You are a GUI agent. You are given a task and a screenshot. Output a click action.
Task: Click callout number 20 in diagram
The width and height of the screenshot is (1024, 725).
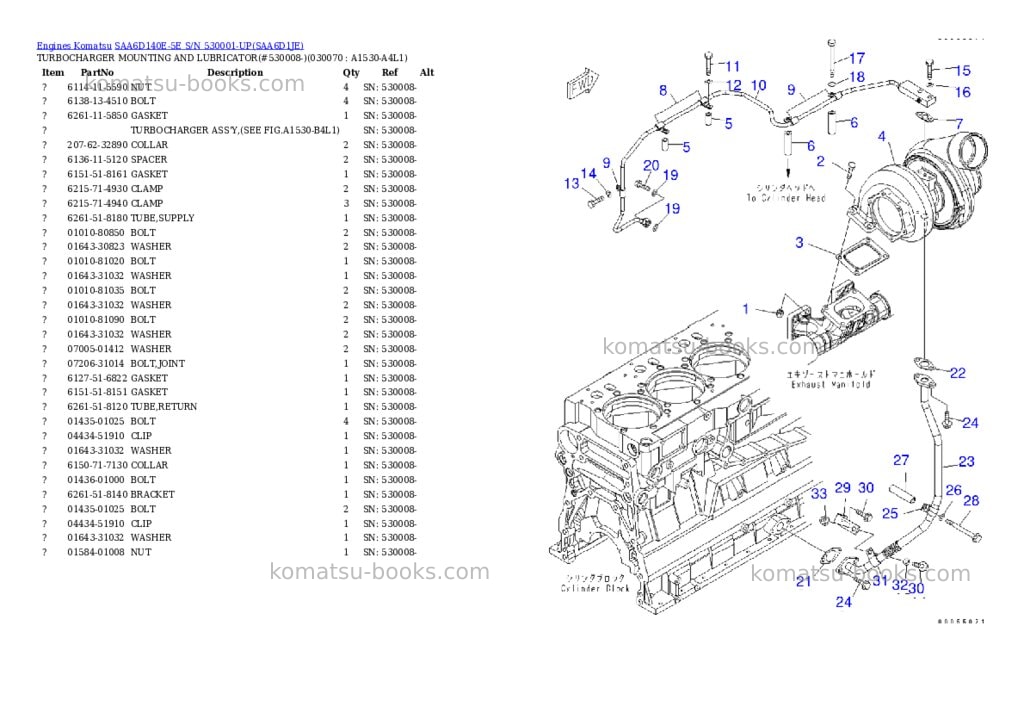pyautogui.click(x=651, y=166)
